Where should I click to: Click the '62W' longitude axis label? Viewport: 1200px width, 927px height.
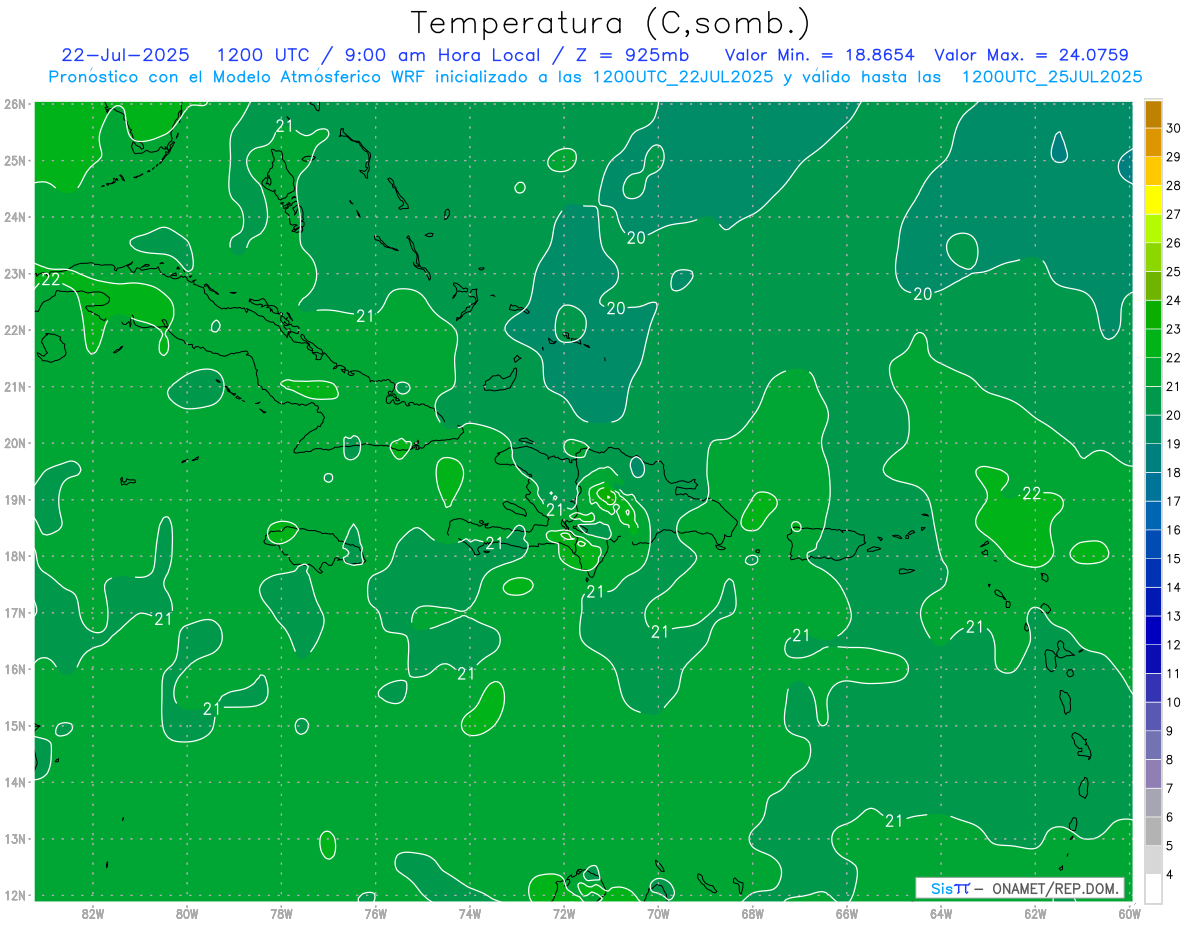pyautogui.click(x=1035, y=912)
